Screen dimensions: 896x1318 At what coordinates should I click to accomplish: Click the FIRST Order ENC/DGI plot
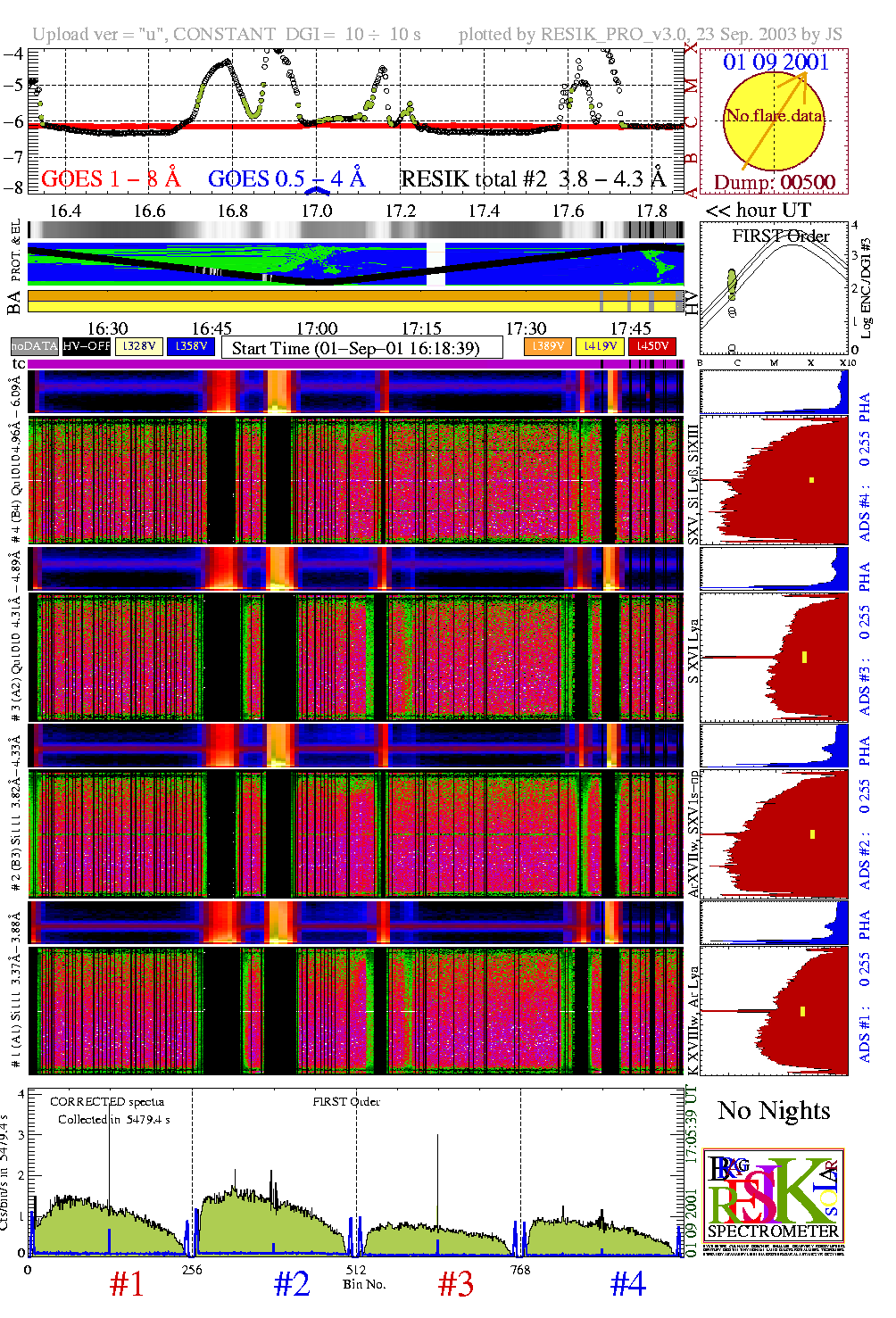coord(774,289)
